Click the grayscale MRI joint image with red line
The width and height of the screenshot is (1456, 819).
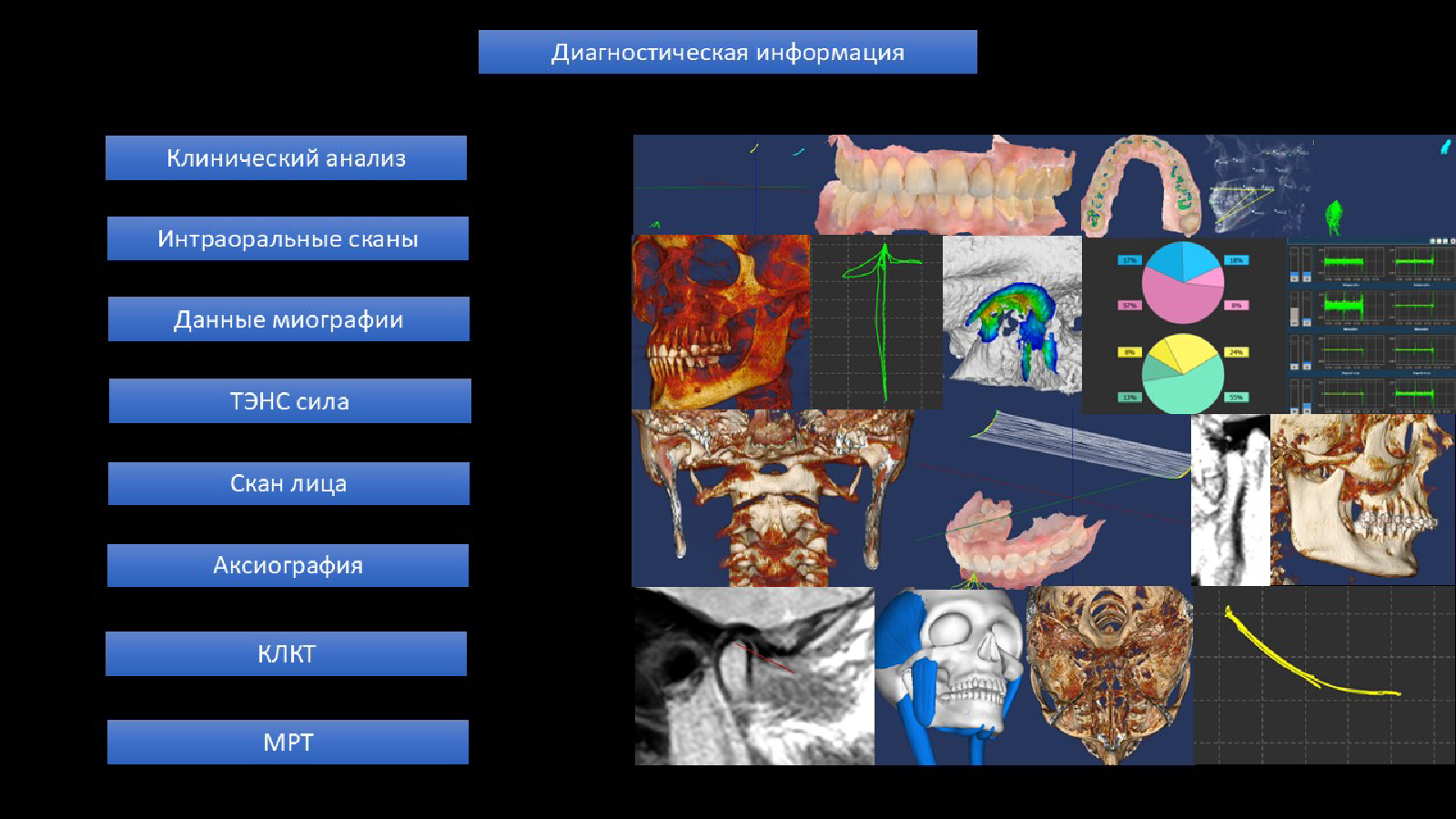pyautogui.click(x=753, y=675)
